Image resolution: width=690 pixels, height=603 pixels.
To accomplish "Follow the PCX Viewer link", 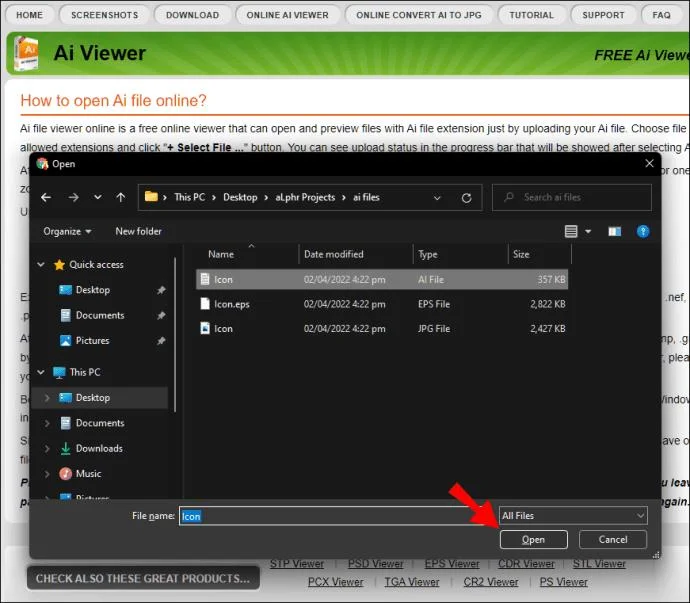I will coord(335,582).
